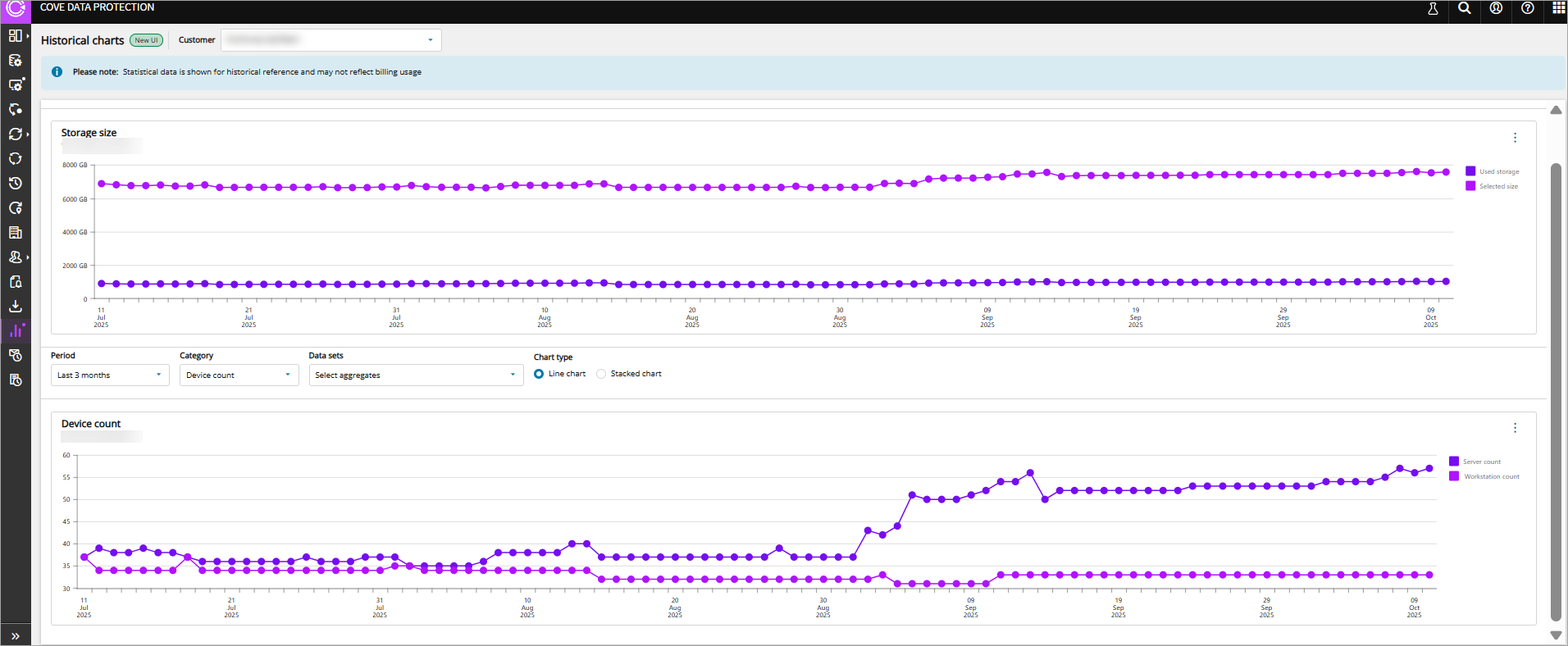Viewport: 1568px width, 646px height.
Task: Open the app switcher grid icon
Action: (1558, 8)
